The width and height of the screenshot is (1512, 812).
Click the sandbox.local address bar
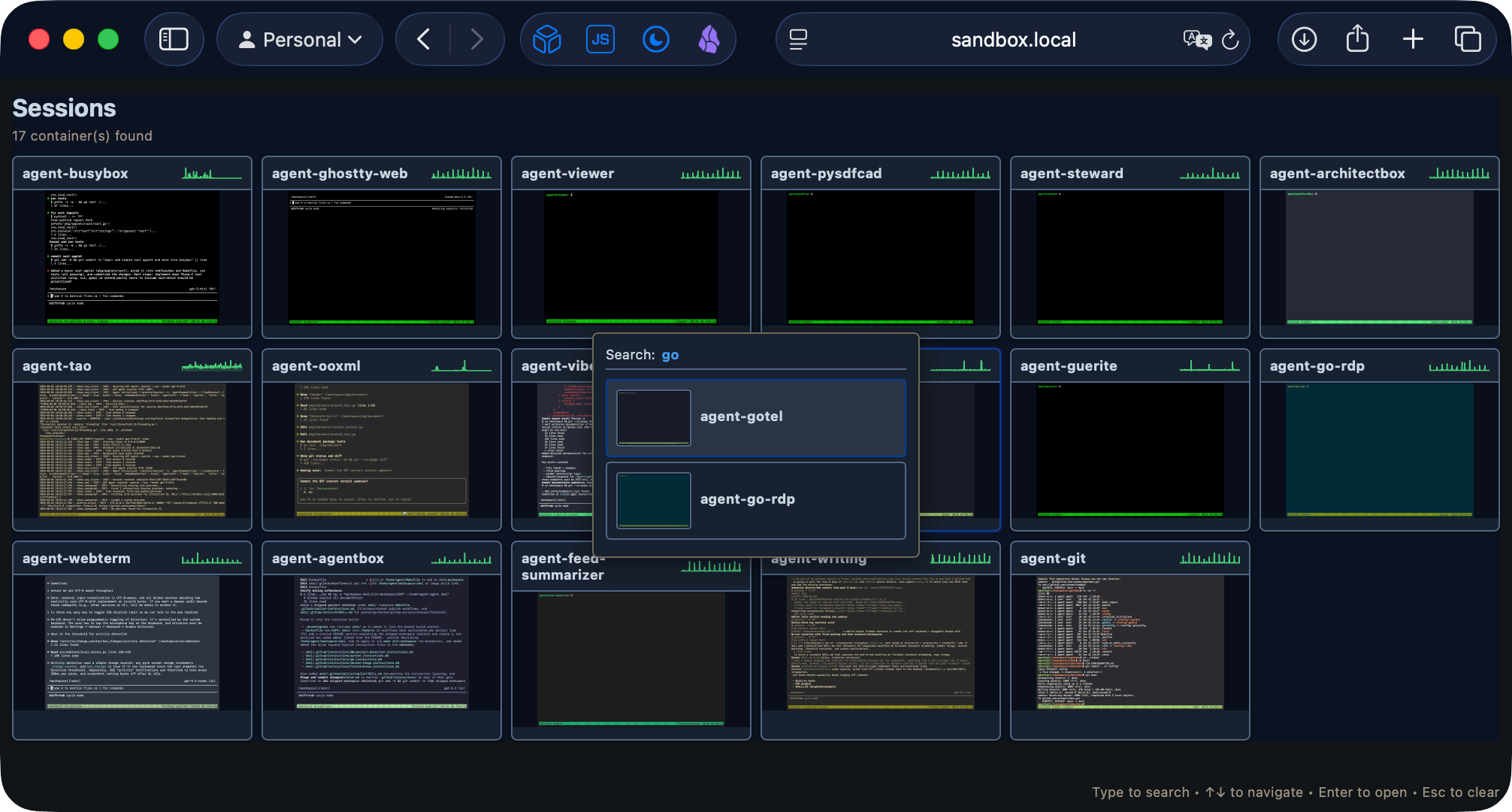pos(1012,39)
